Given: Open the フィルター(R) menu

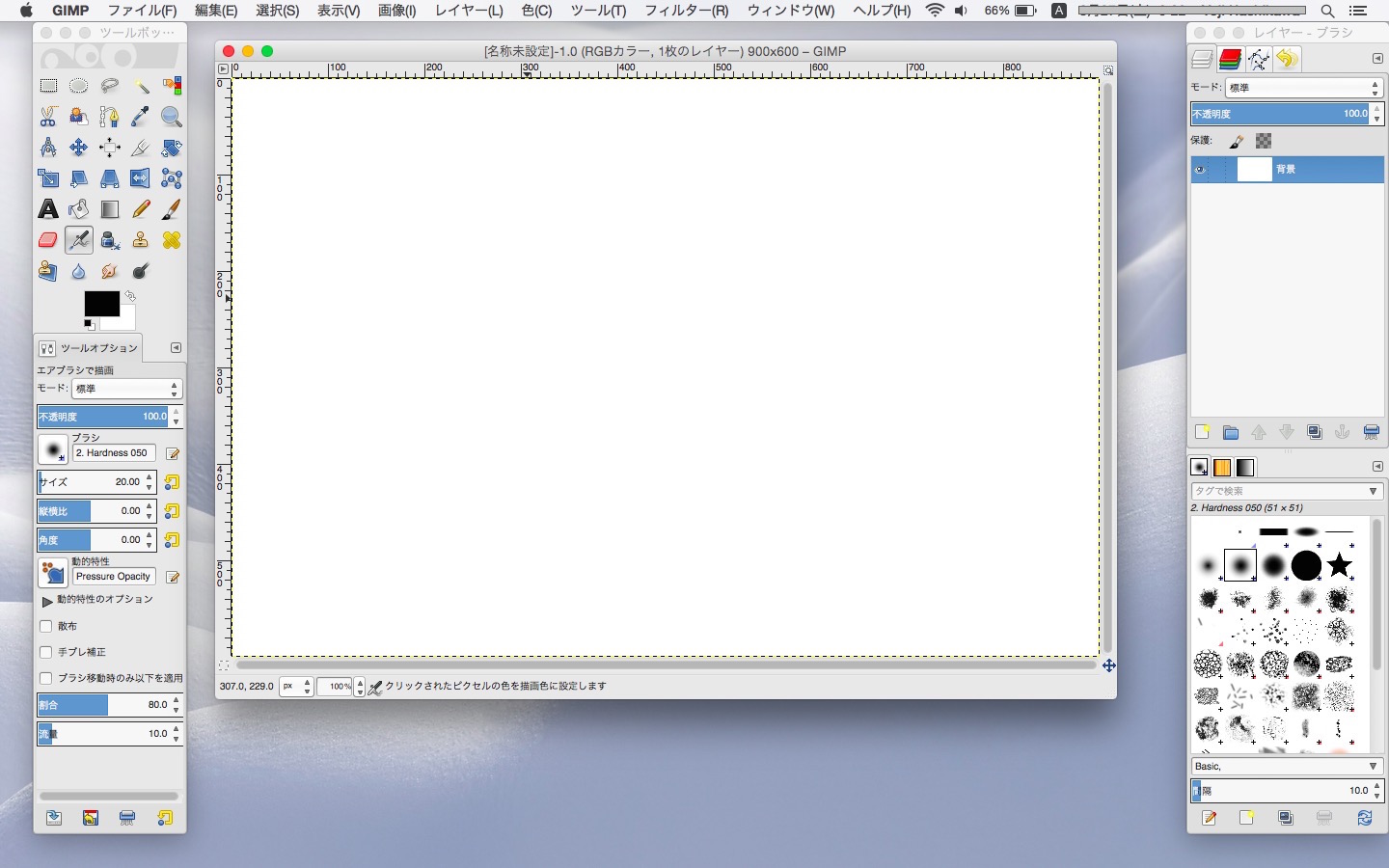Looking at the screenshot, I should click(x=686, y=11).
